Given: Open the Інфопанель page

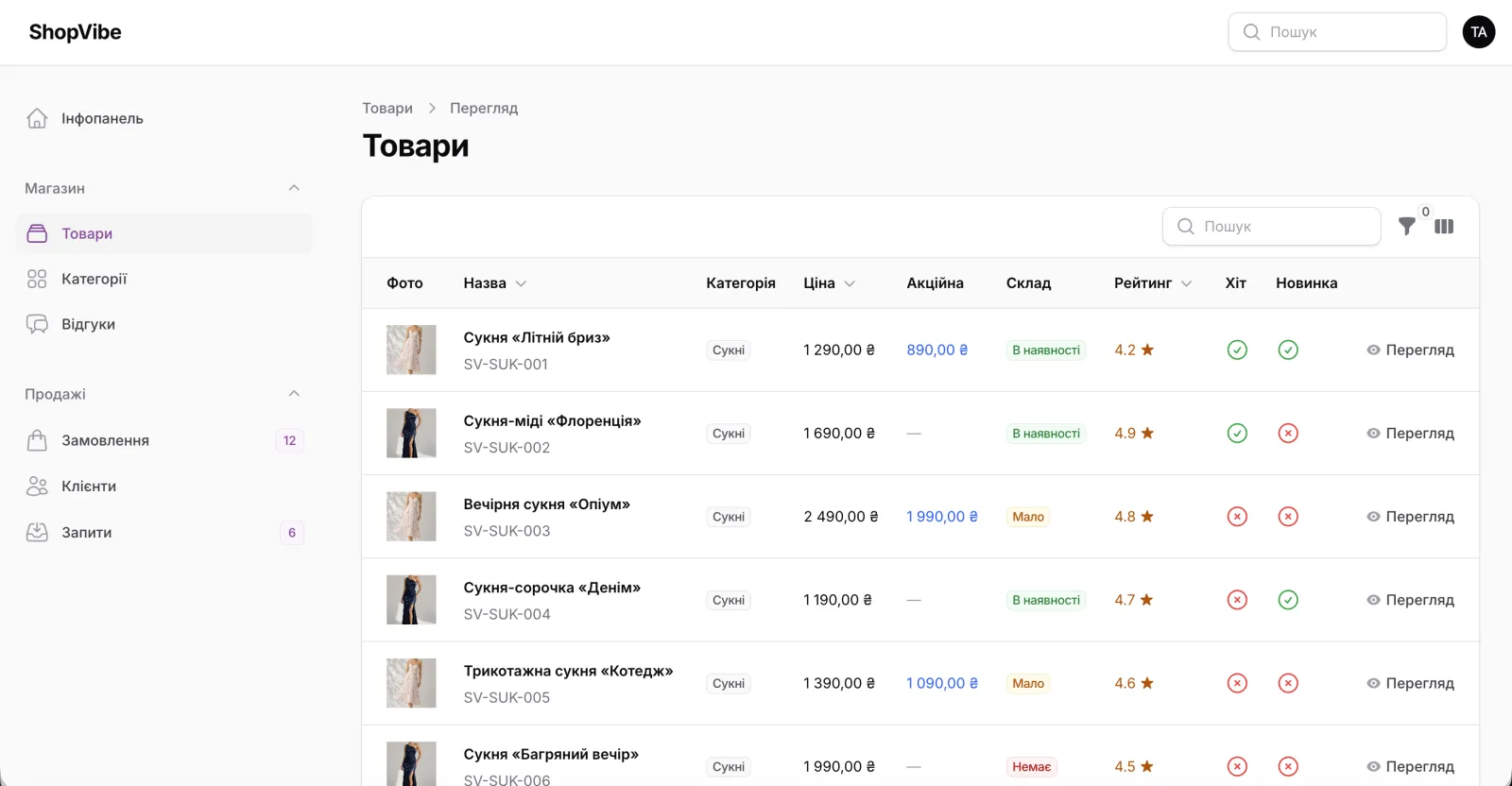Looking at the screenshot, I should pos(163,118).
